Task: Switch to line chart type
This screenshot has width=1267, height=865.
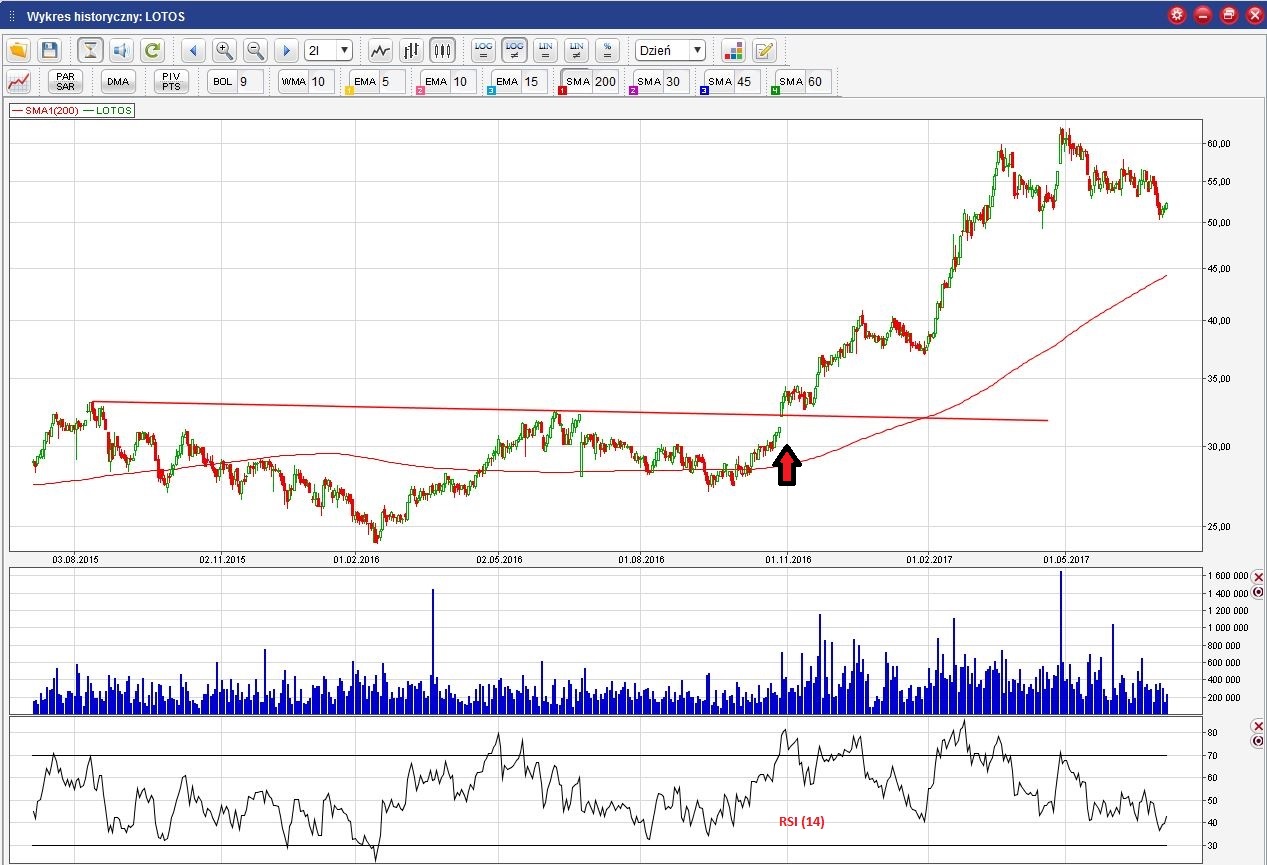Action: pyautogui.click(x=380, y=50)
